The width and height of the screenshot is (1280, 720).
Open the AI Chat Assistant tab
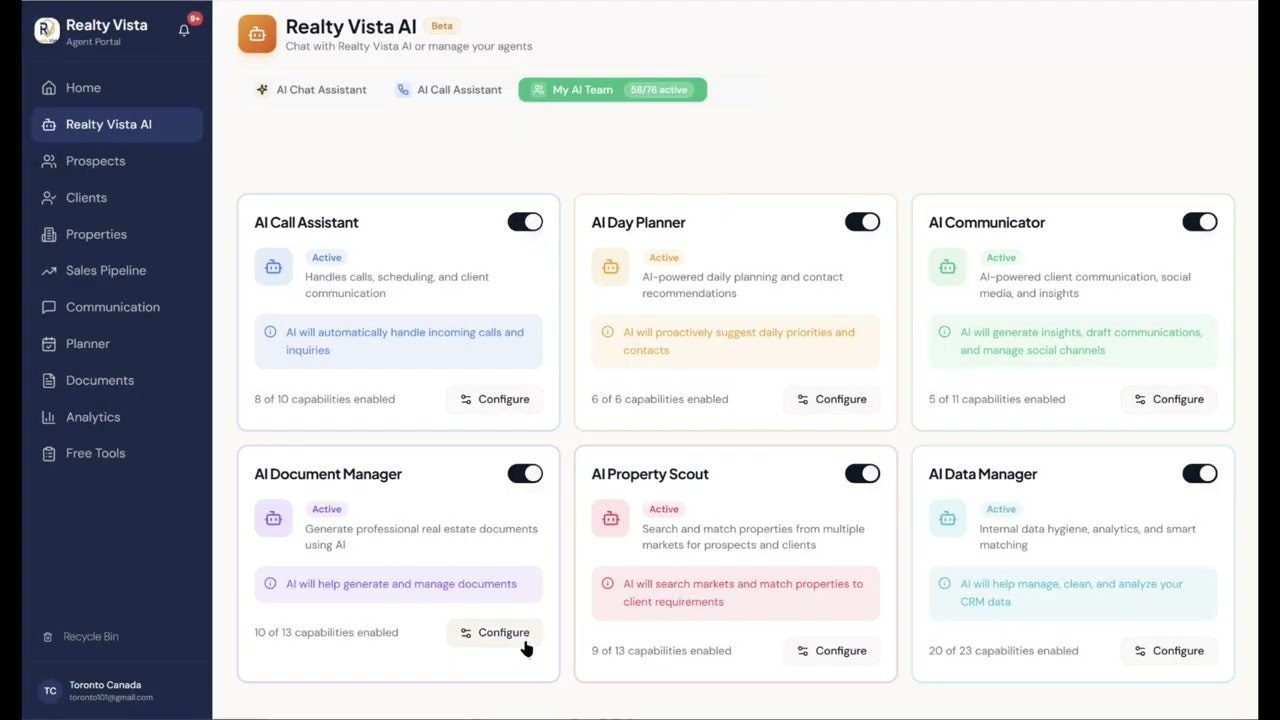(x=312, y=90)
